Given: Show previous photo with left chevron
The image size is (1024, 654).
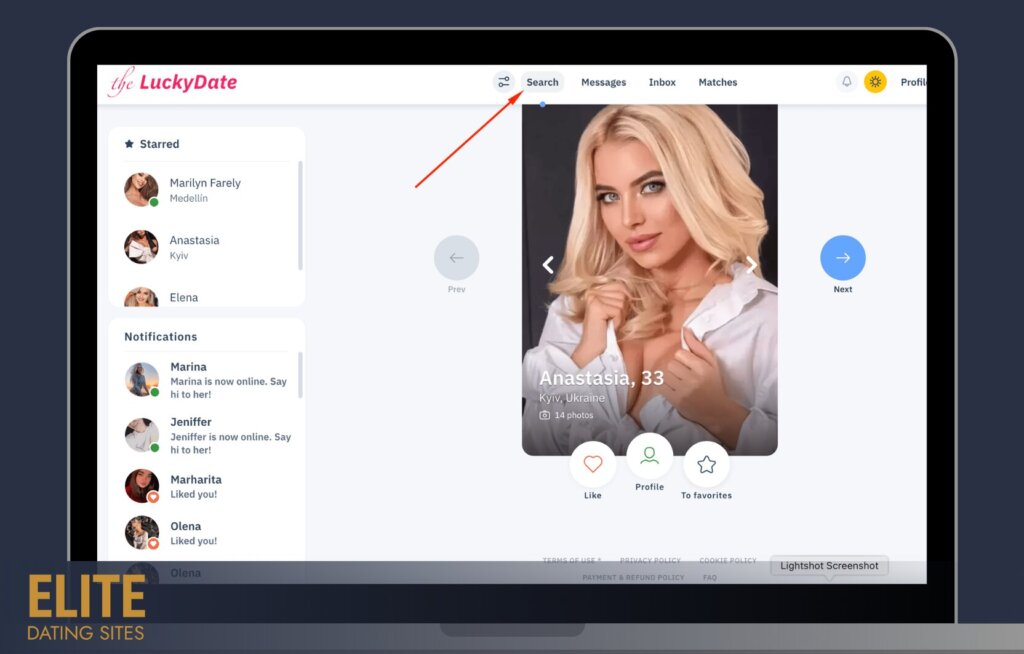Looking at the screenshot, I should point(548,265).
